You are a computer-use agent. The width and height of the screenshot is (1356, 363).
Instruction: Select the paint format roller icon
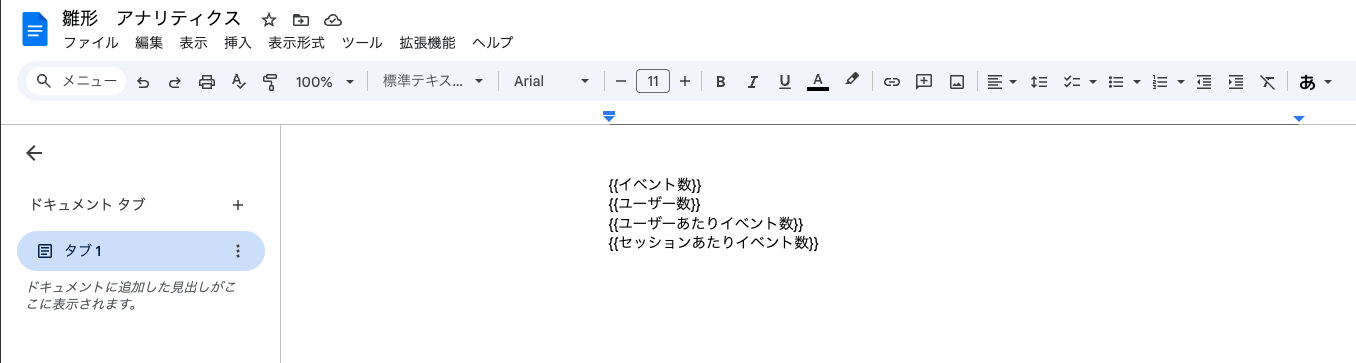point(269,82)
